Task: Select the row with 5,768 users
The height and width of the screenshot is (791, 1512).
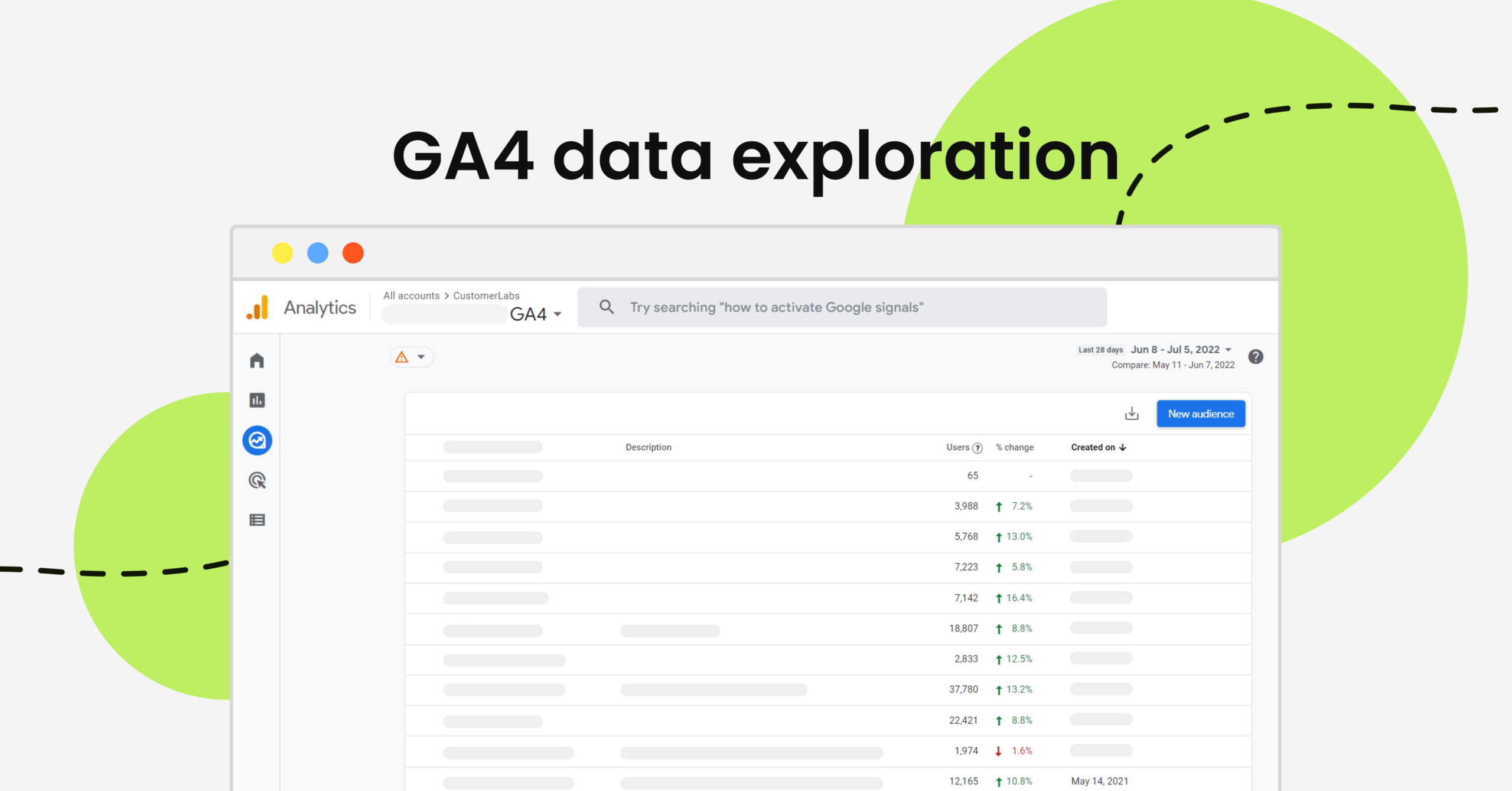Action: [828, 537]
